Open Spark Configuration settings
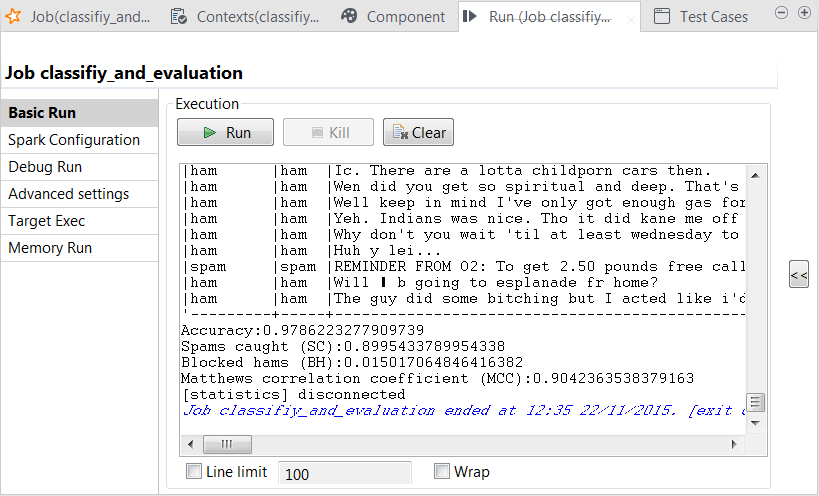The height and width of the screenshot is (496, 819). coord(79,140)
